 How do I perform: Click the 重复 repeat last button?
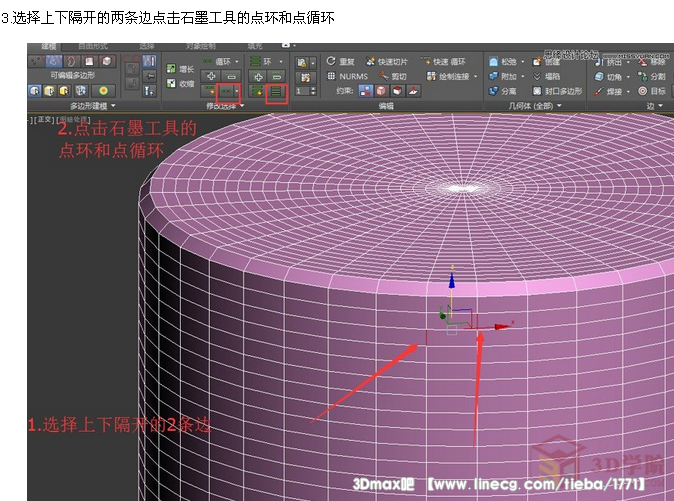pyautogui.click(x=340, y=61)
